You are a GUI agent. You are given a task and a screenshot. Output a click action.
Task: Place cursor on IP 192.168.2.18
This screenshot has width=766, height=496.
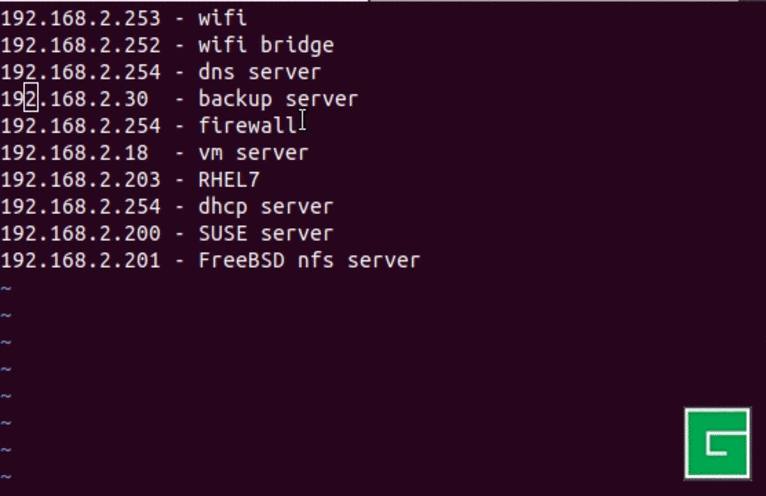point(74,153)
